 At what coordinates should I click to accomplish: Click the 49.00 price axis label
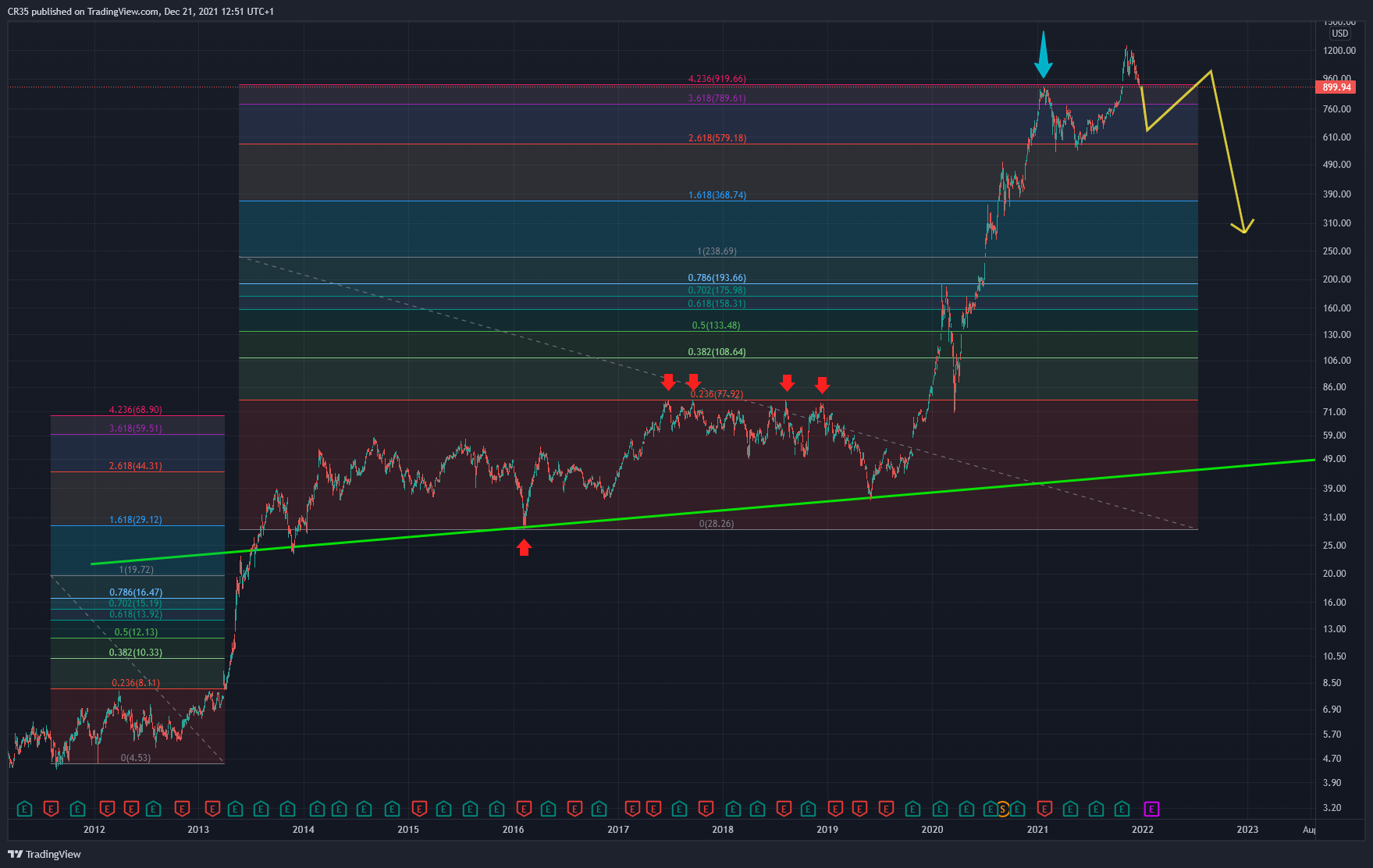tap(1335, 459)
